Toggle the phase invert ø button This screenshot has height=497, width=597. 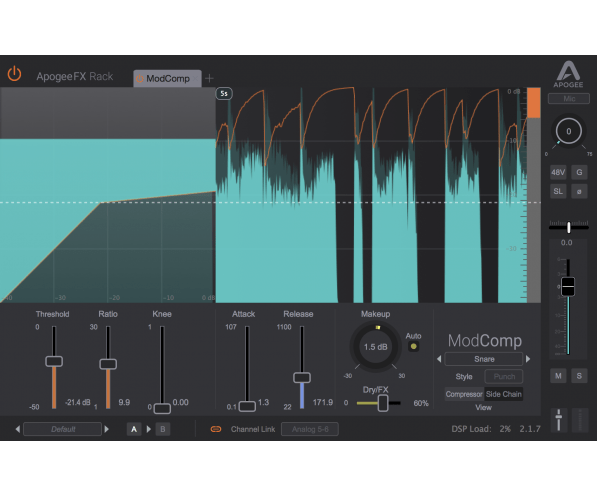tap(579, 191)
